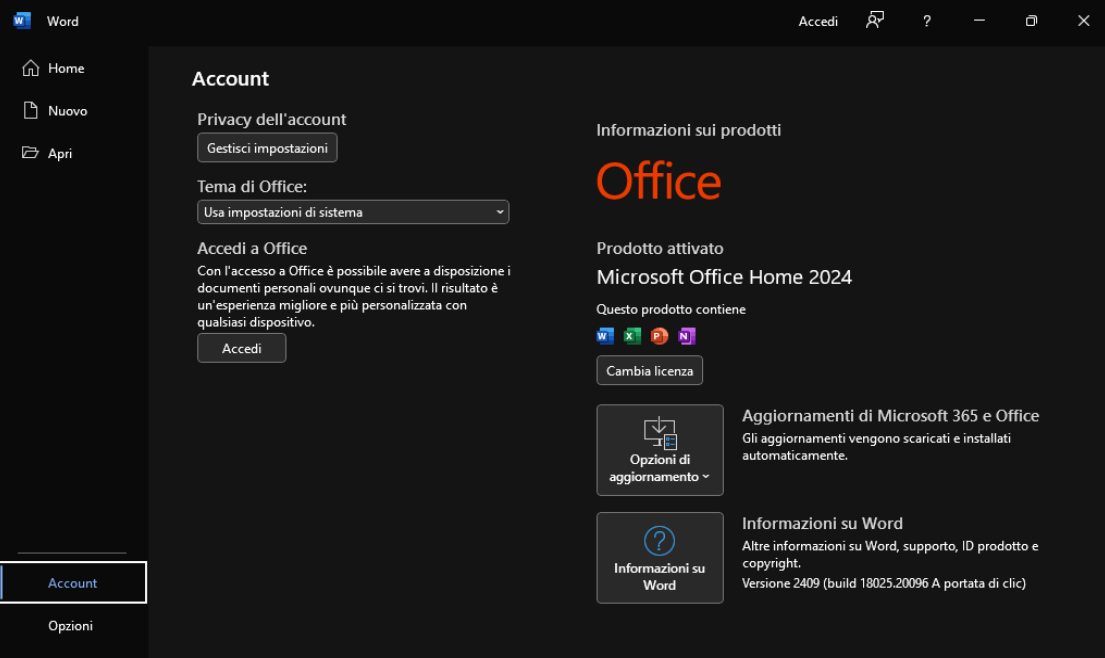The image size is (1105, 658).
Task: Click the Microsoft Office Home 2024 text
Action: pyautogui.click(x=724, y=277)
